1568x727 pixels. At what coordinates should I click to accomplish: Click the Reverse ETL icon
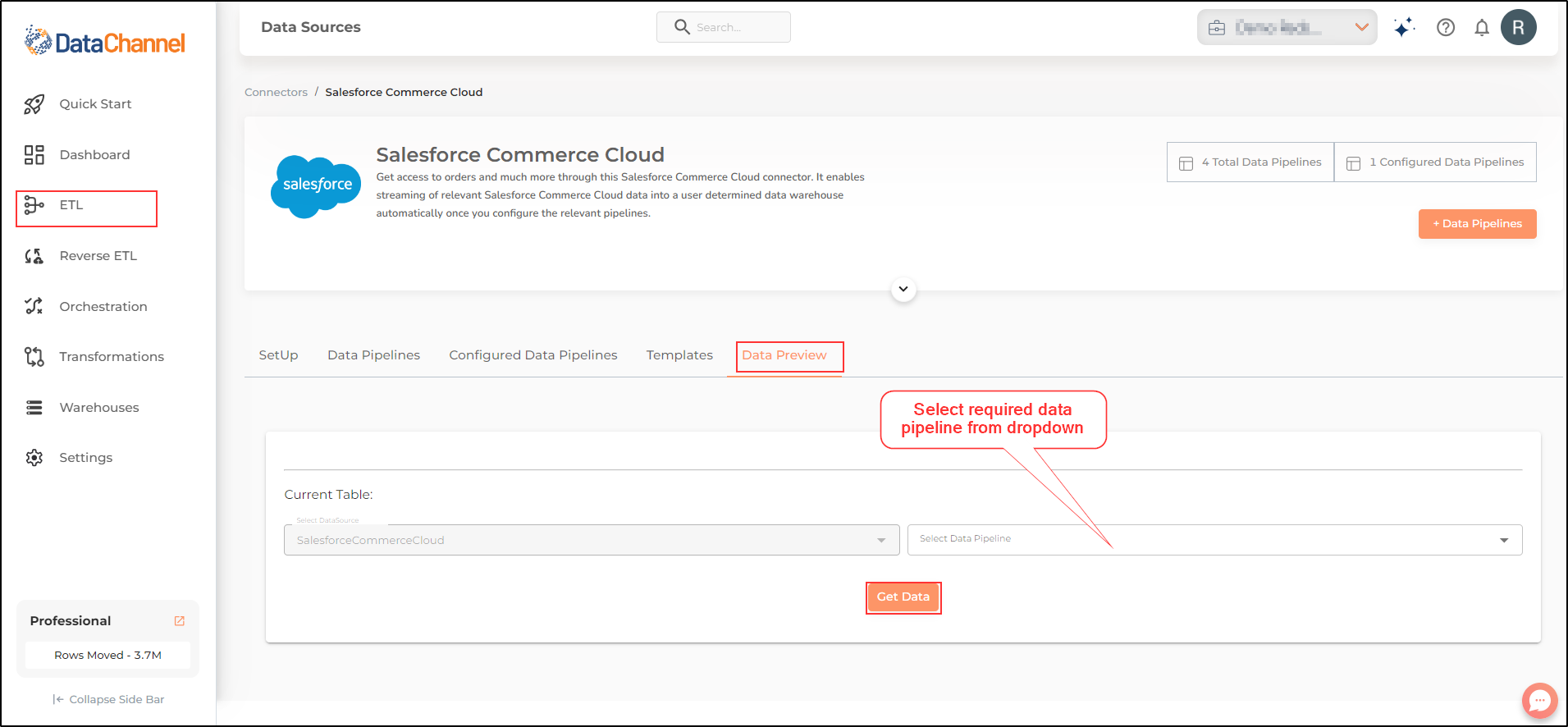coord(34,256)
